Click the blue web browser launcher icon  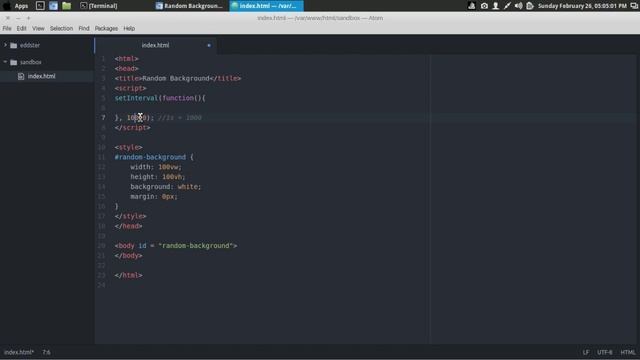(53, 6)
